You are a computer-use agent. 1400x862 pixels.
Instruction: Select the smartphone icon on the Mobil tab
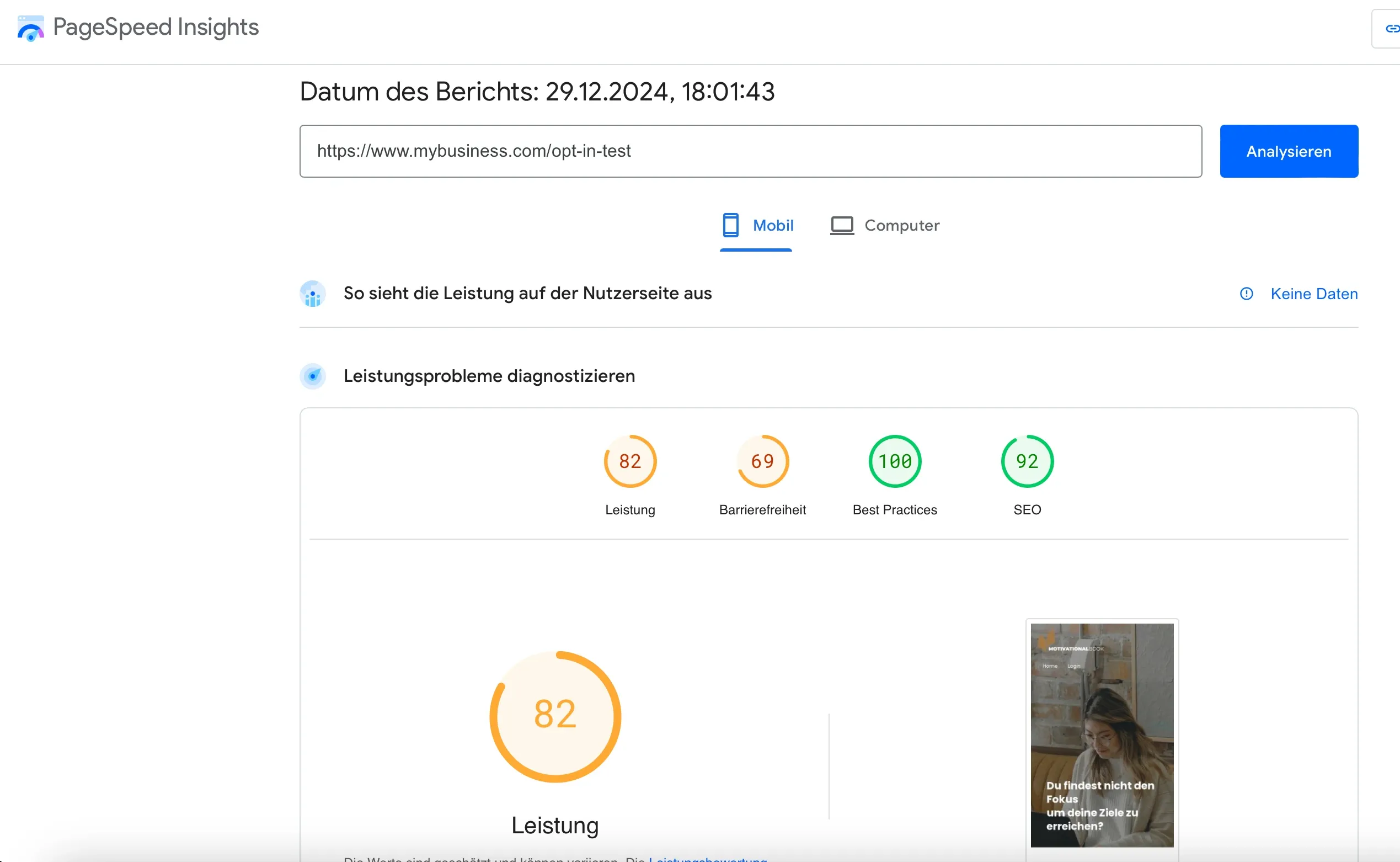[731, 225]
